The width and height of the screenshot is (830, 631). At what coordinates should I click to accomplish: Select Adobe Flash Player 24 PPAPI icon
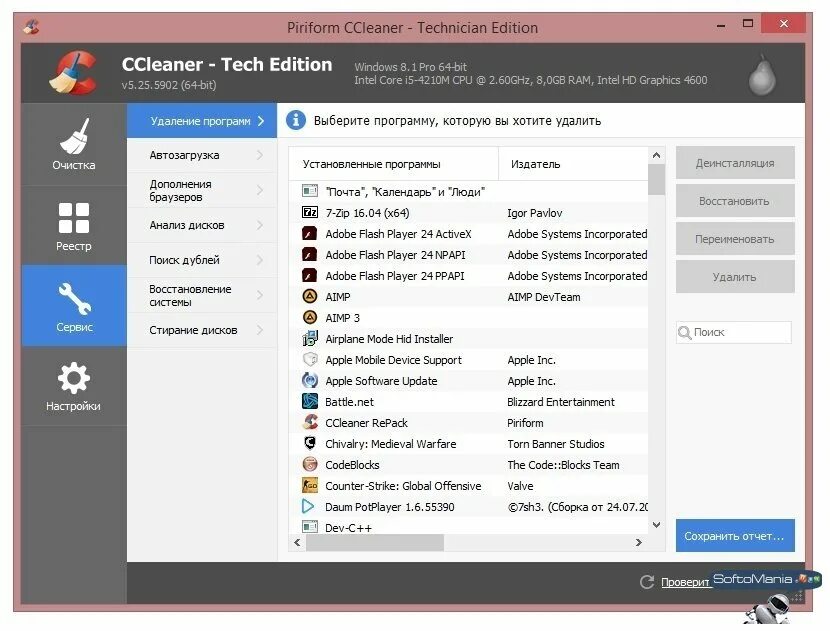coord(310,276)
